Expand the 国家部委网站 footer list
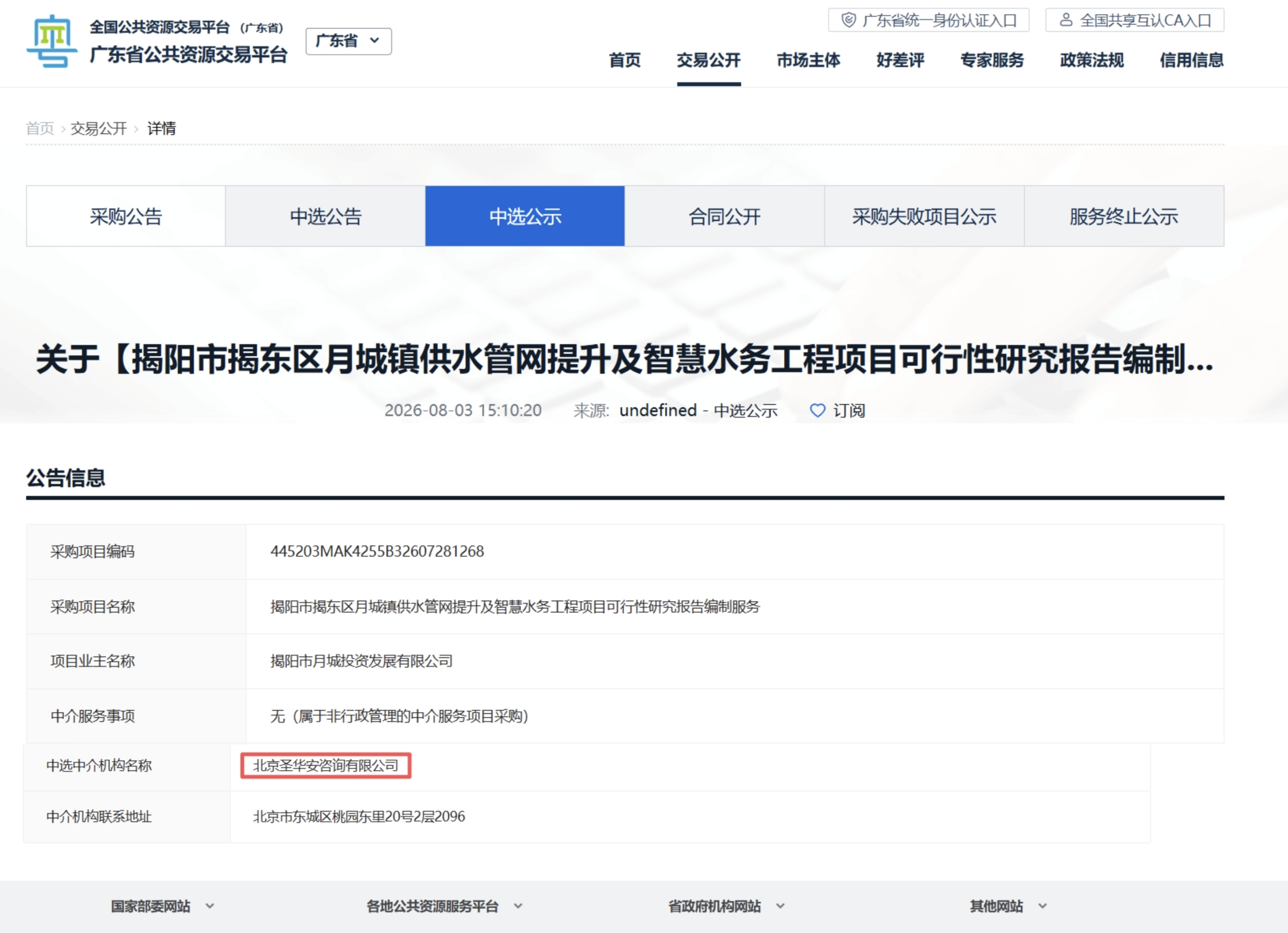This screenshot has width=1288, height=933. point(162,906)
